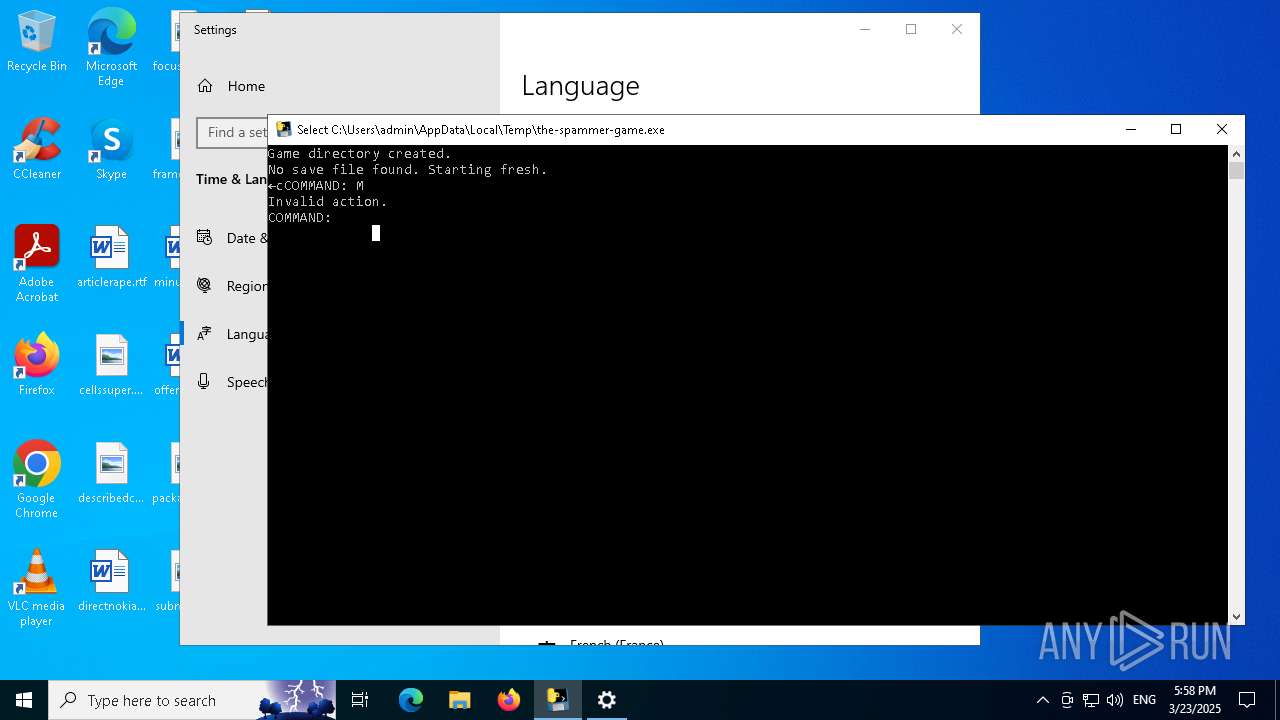Show hidden system tray icons
The width and height of the screenshot is (1280, 720).
(1043, 700)
